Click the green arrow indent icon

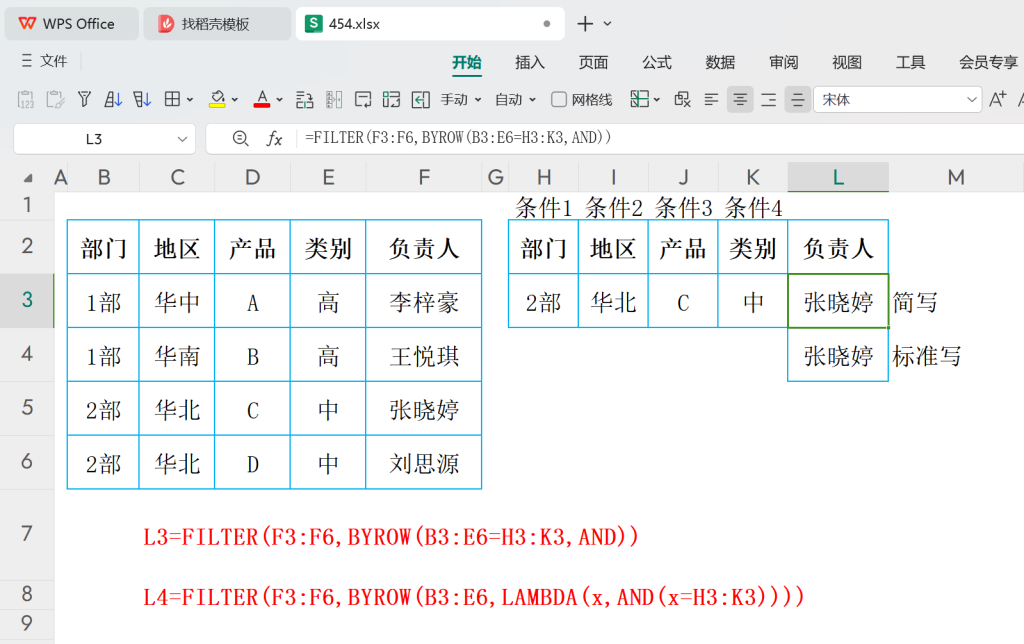click(421, 99)
